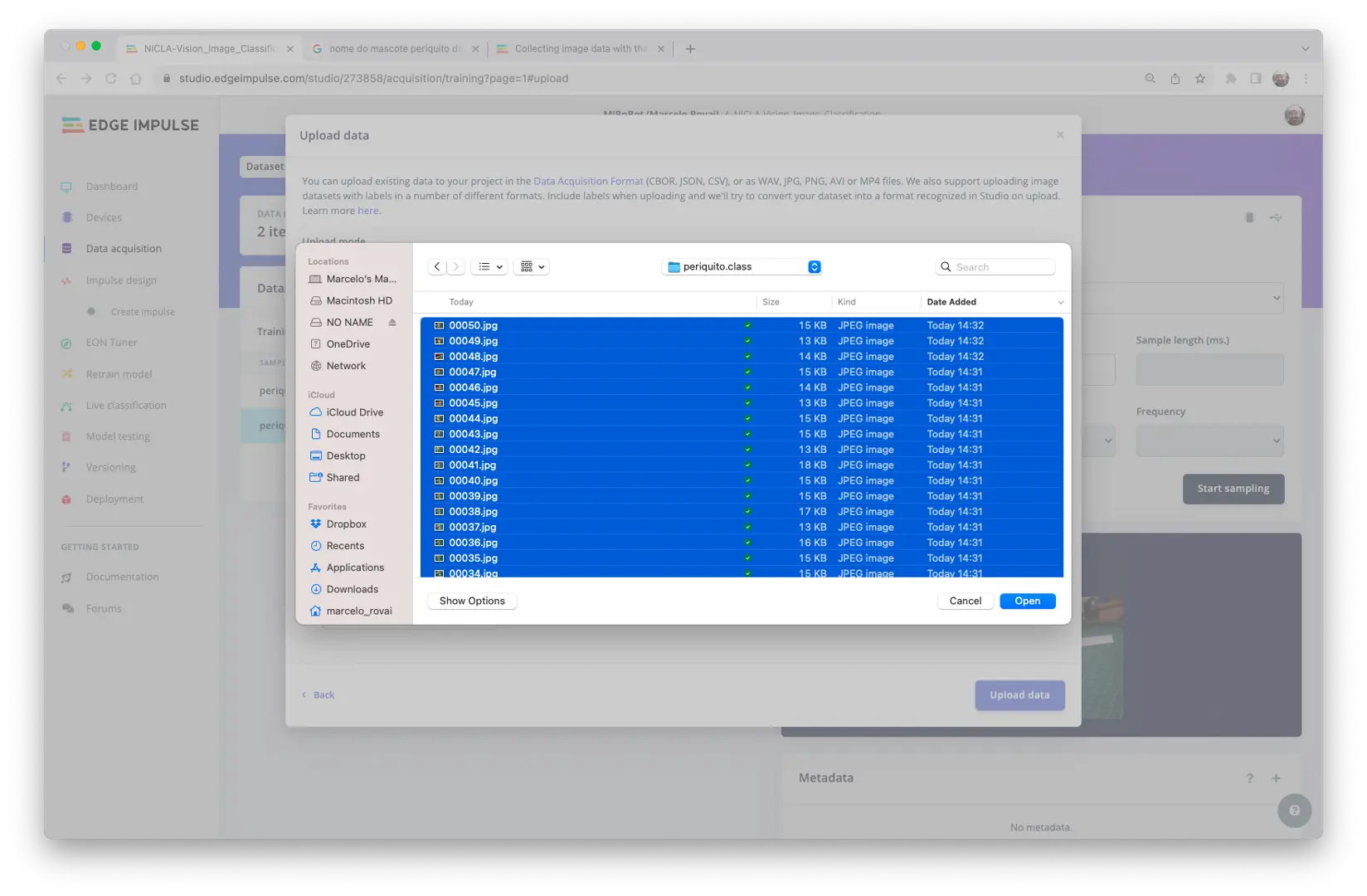Eject the NO NAME volume
Image resolution: width=1367 pixels, height=896 pixels.
(392, 323)
